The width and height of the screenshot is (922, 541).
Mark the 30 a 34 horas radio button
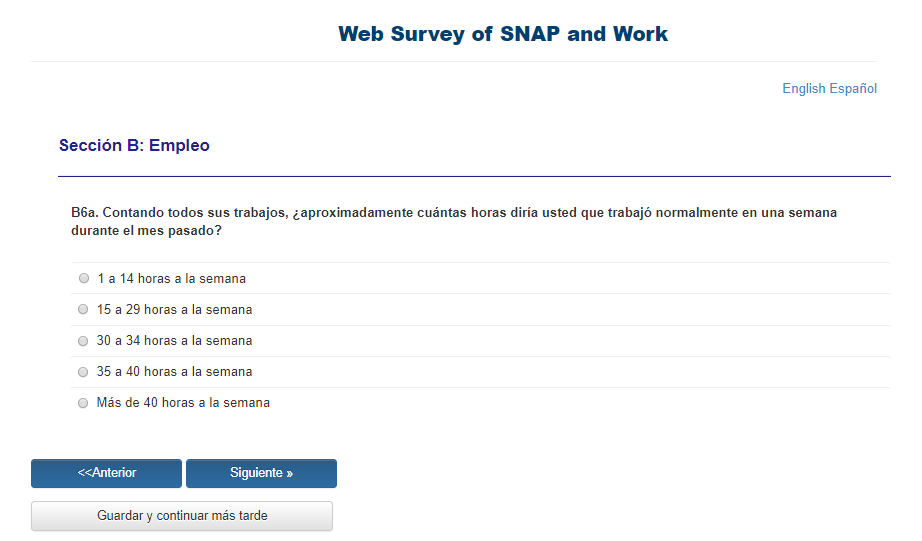[x=84, y=341]
